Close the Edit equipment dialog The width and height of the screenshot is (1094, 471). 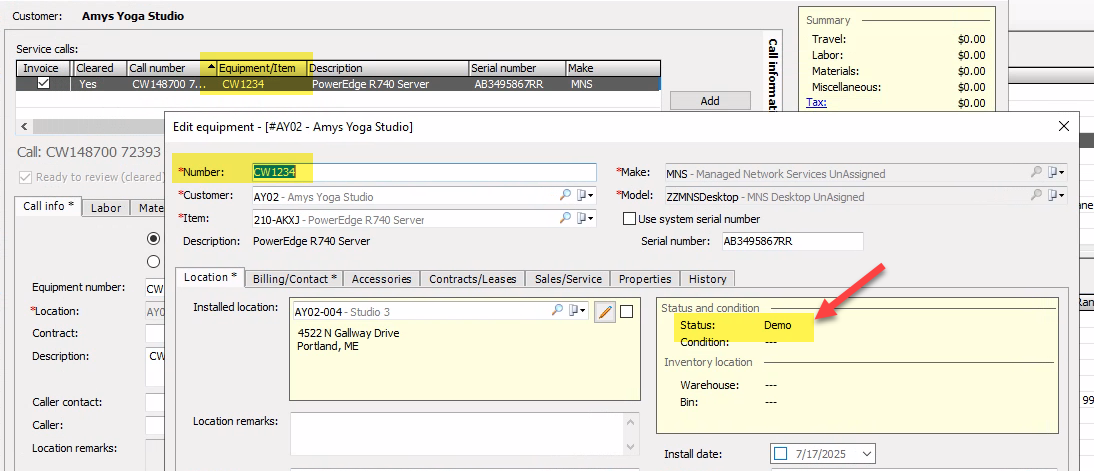(x=1062, y=126)
